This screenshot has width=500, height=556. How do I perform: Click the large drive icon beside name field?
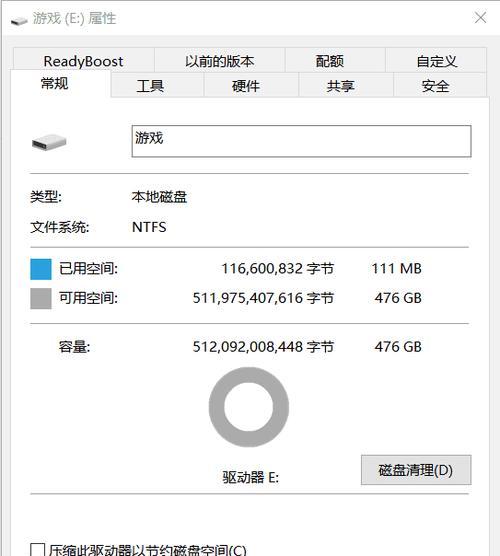(x=49, y=142)
